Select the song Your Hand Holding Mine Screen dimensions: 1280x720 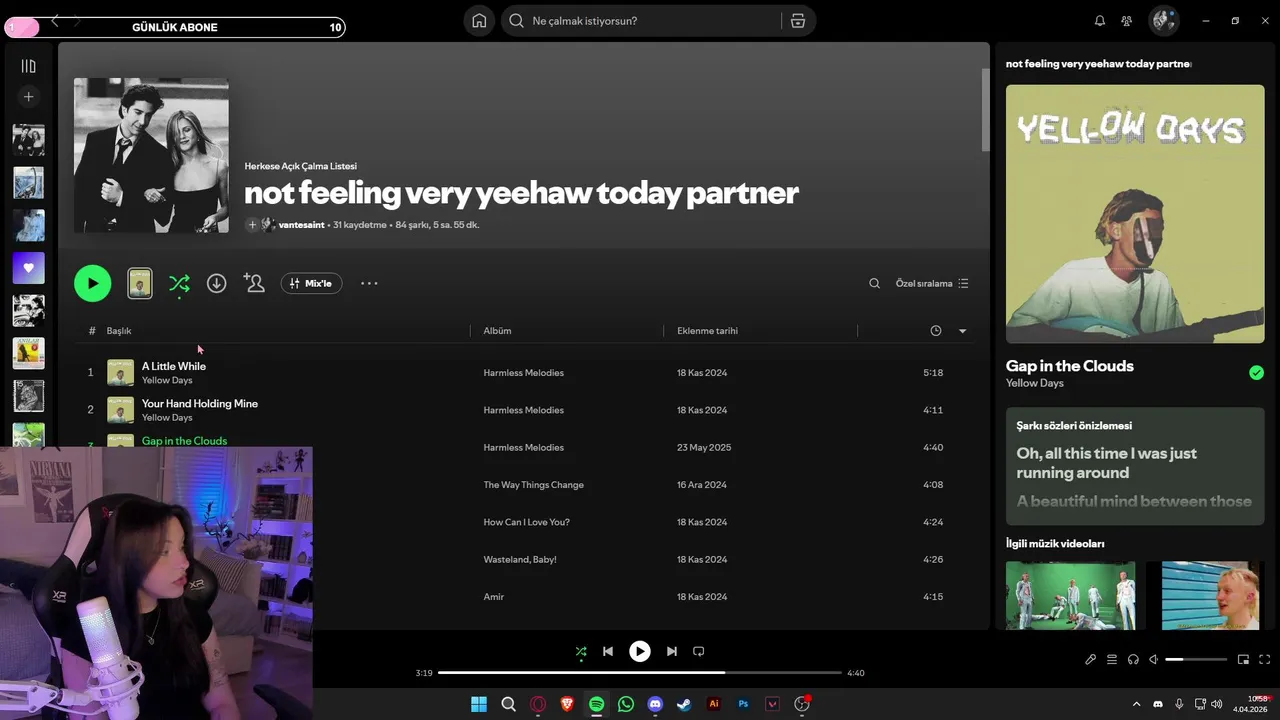click(200, 404)
